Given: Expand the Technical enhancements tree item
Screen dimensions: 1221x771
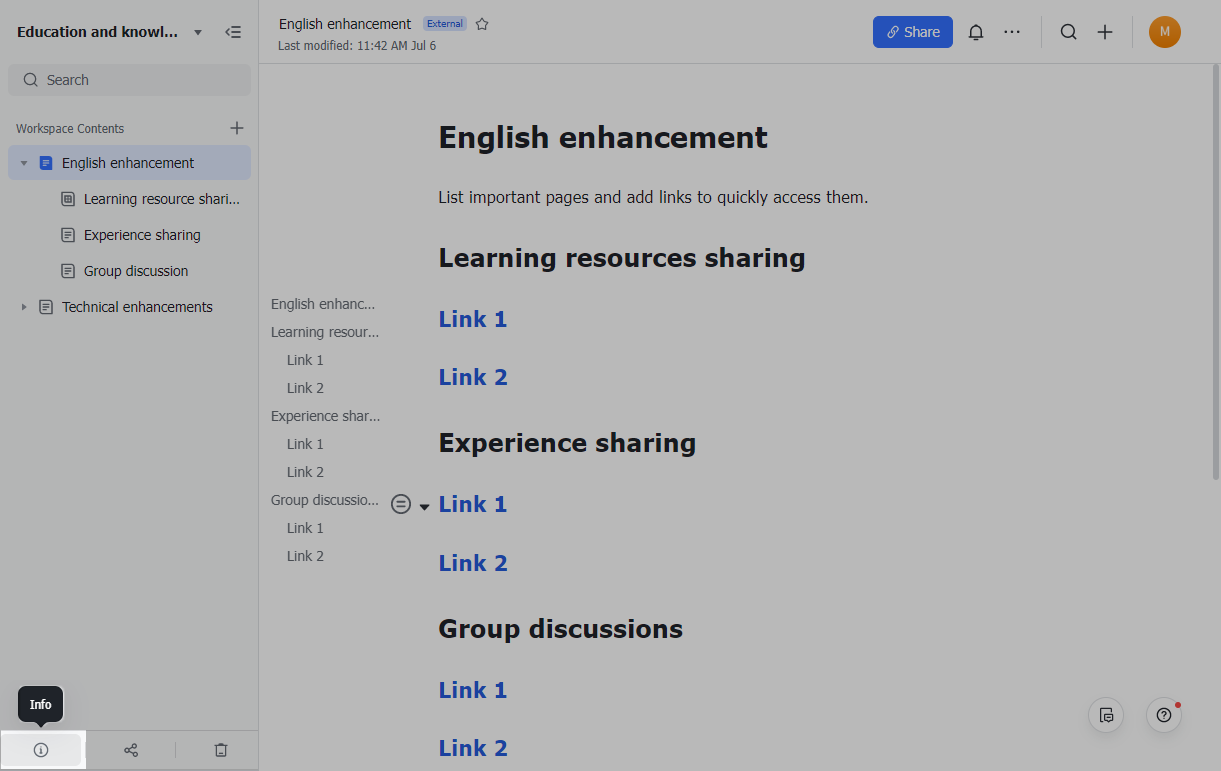Looking at the screenshot, I should click(x=24, y=306).
